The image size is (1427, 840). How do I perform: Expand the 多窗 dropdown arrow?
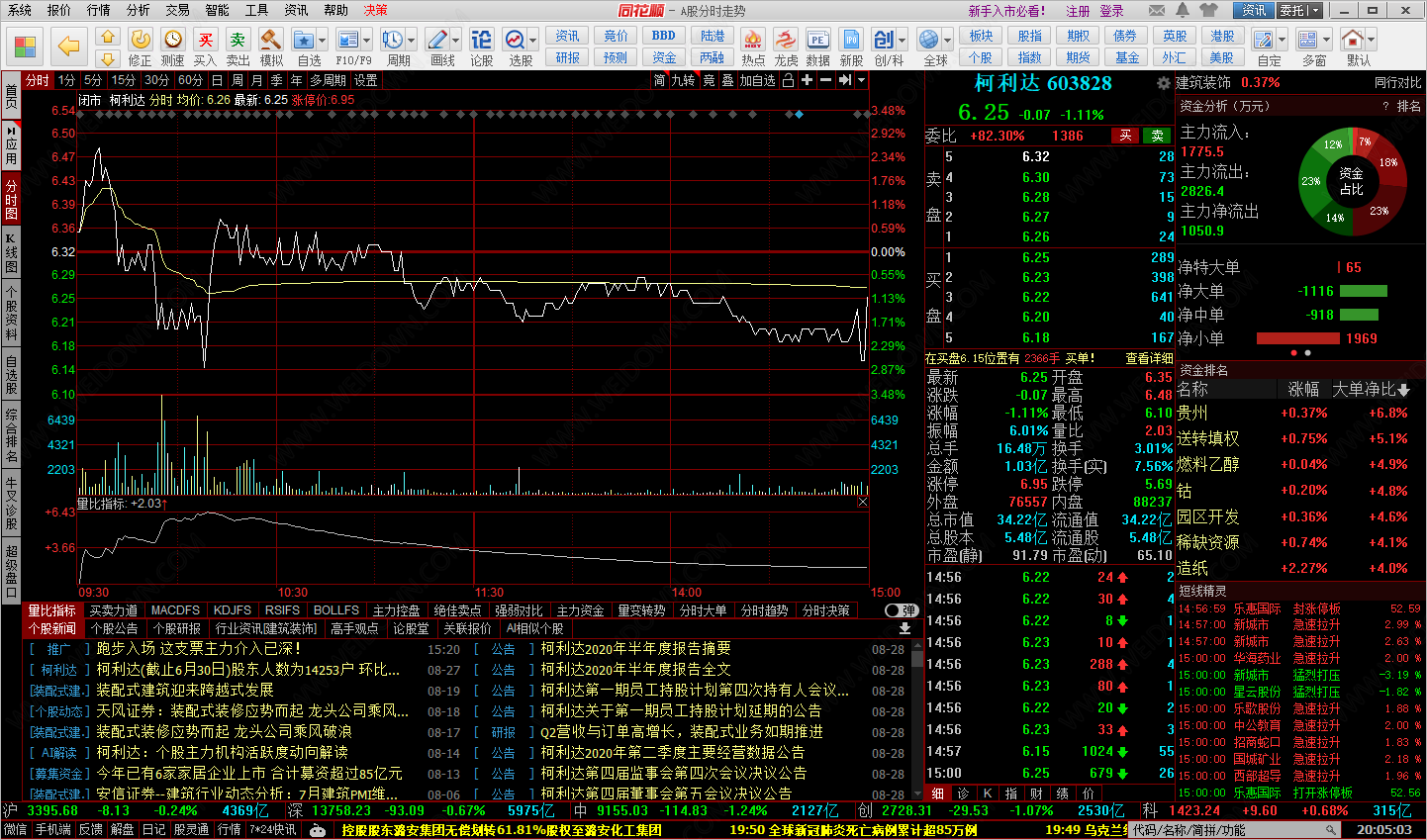(1326, 41)
